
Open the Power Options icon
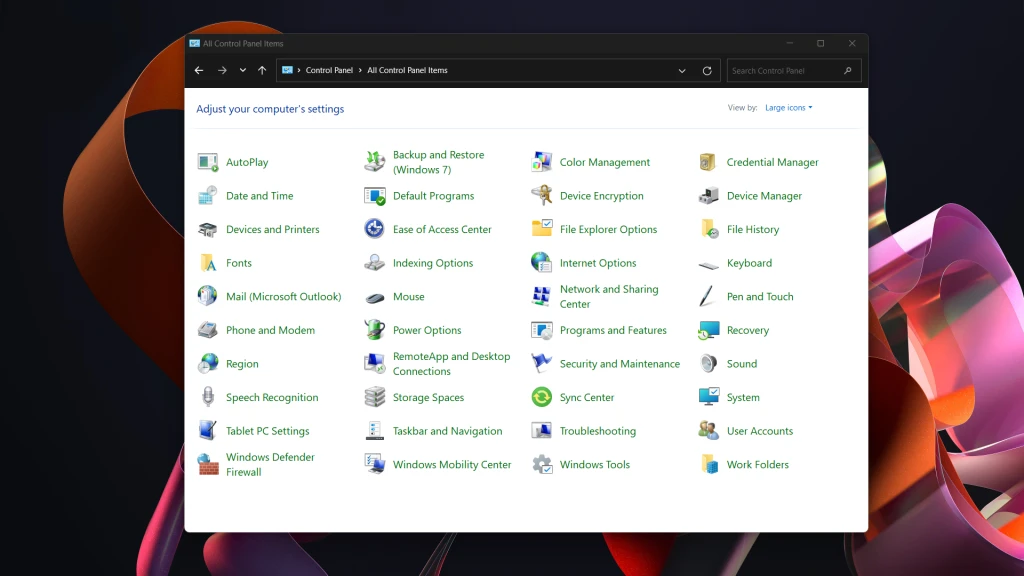375,330
